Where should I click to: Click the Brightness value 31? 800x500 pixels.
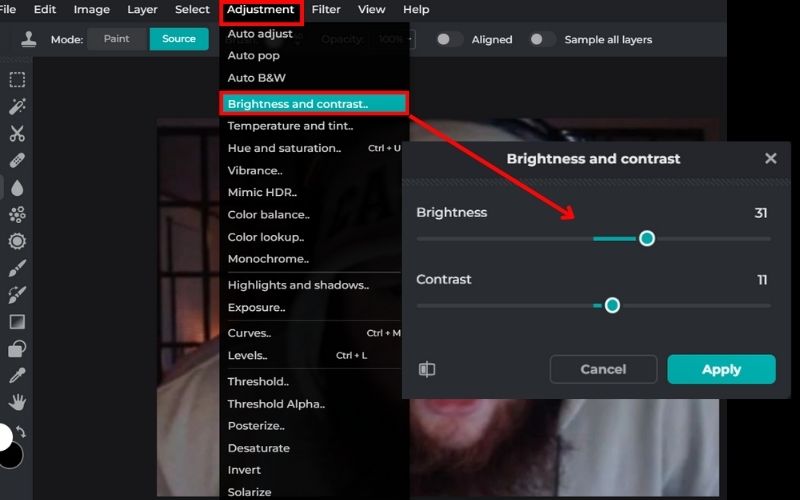[x=761, y=213]
